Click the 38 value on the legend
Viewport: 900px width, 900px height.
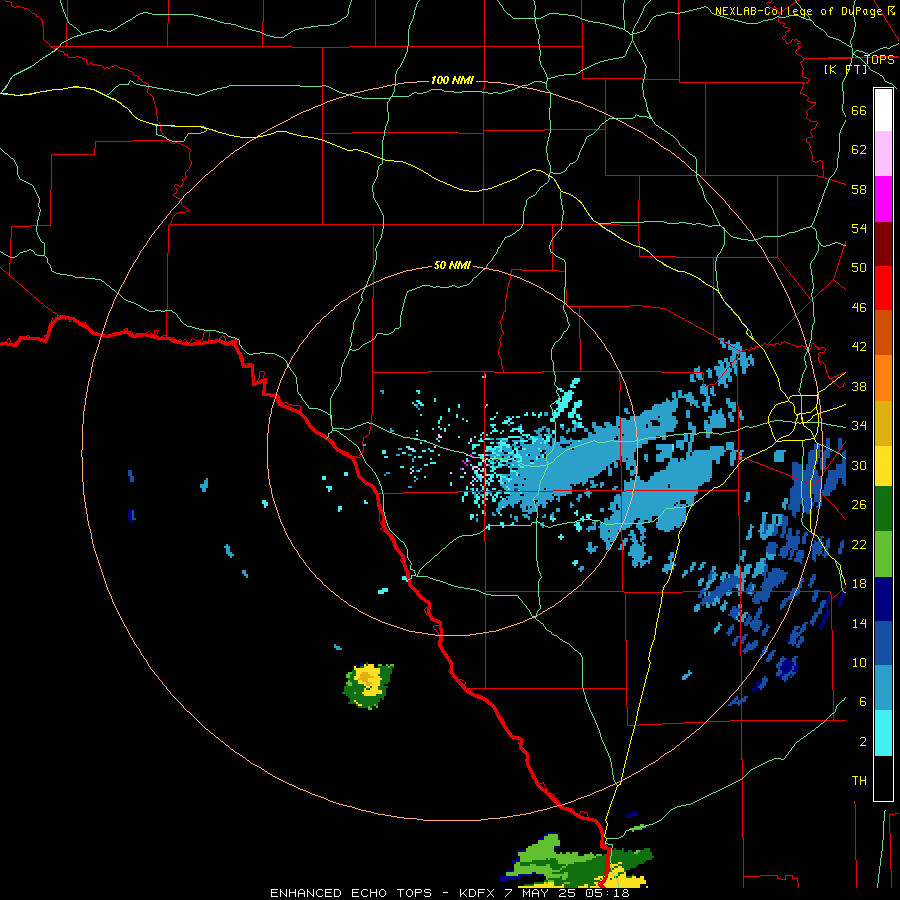point(859,386)
